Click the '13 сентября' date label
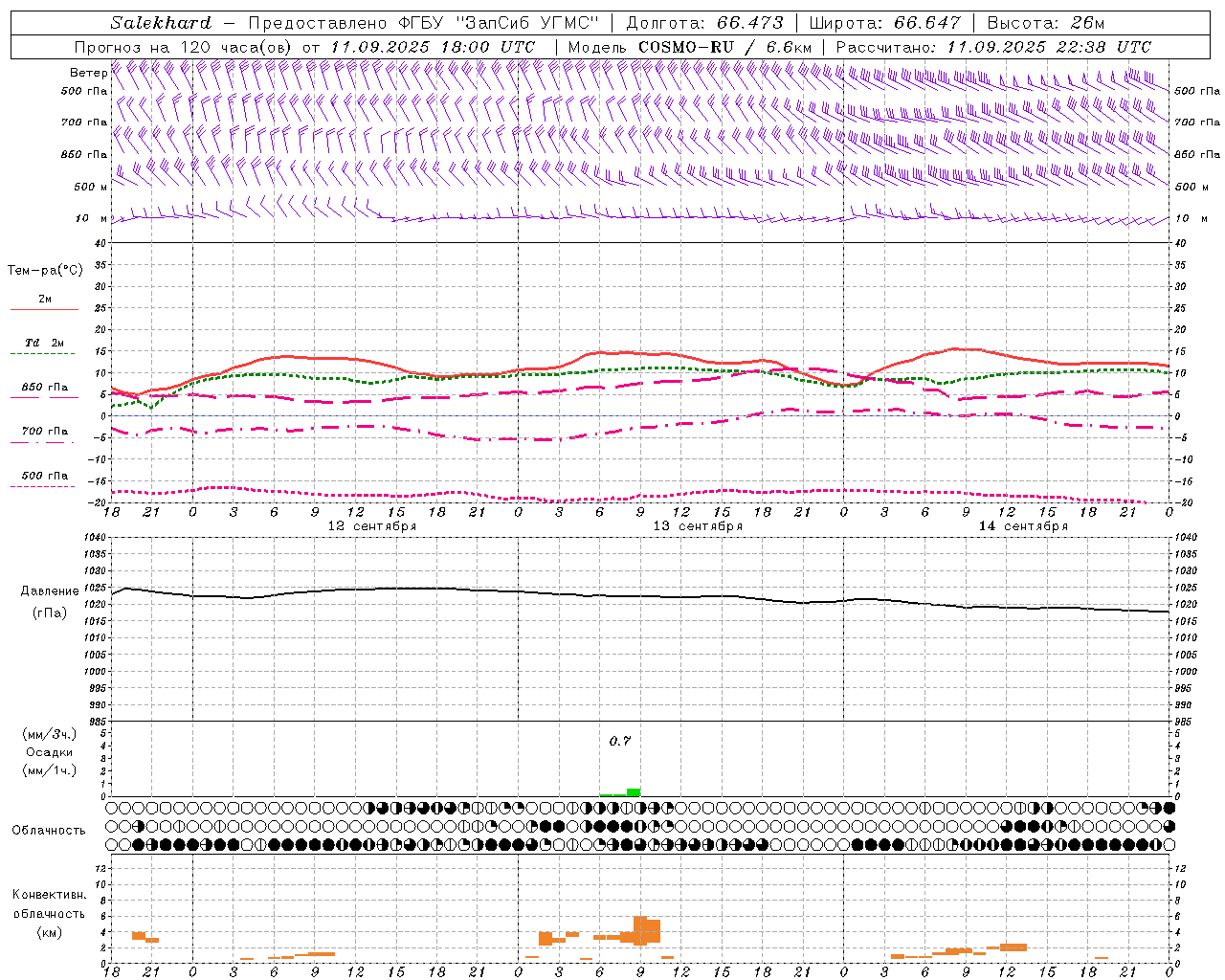 697,526
